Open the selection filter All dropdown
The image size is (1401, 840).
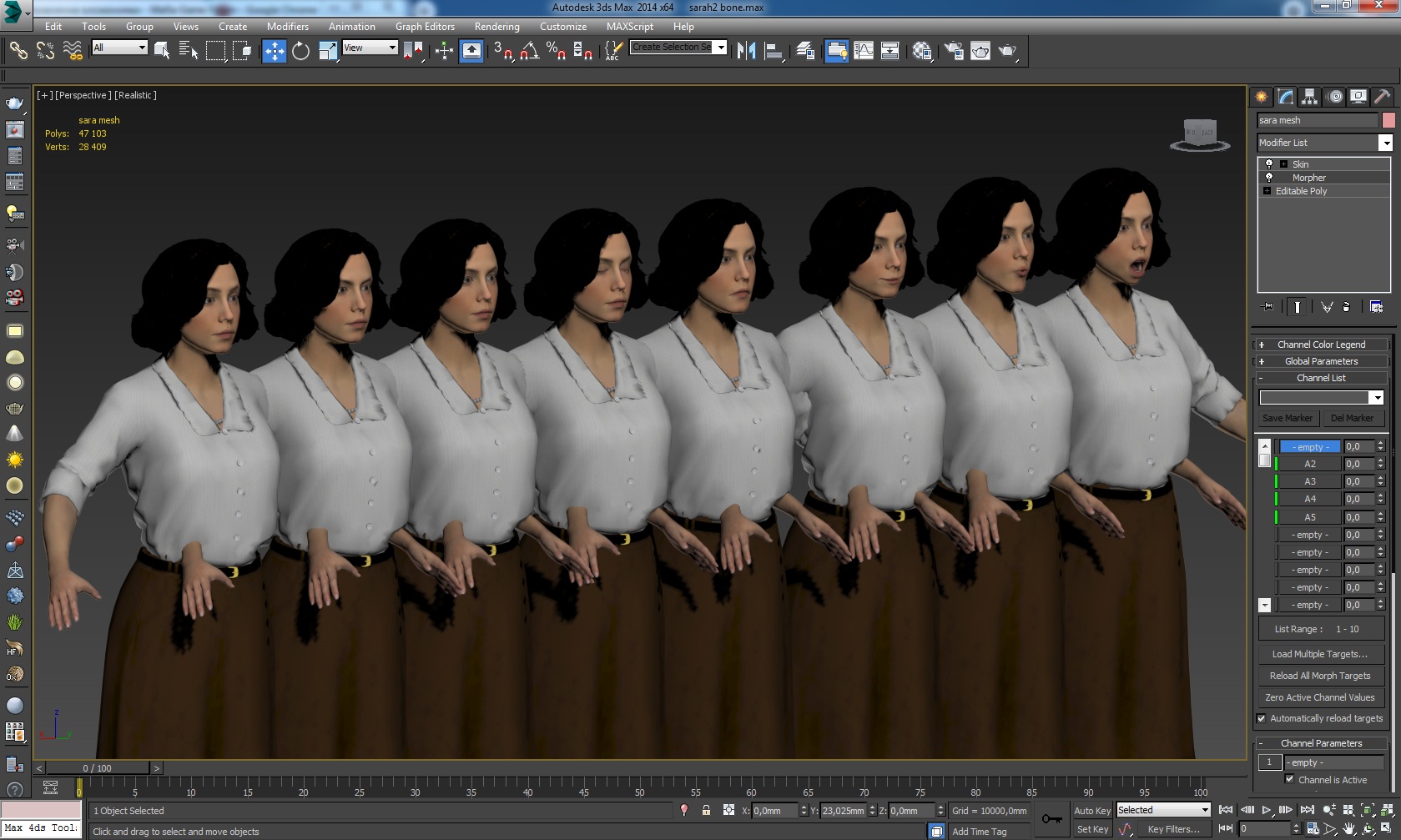click(119, 48)
